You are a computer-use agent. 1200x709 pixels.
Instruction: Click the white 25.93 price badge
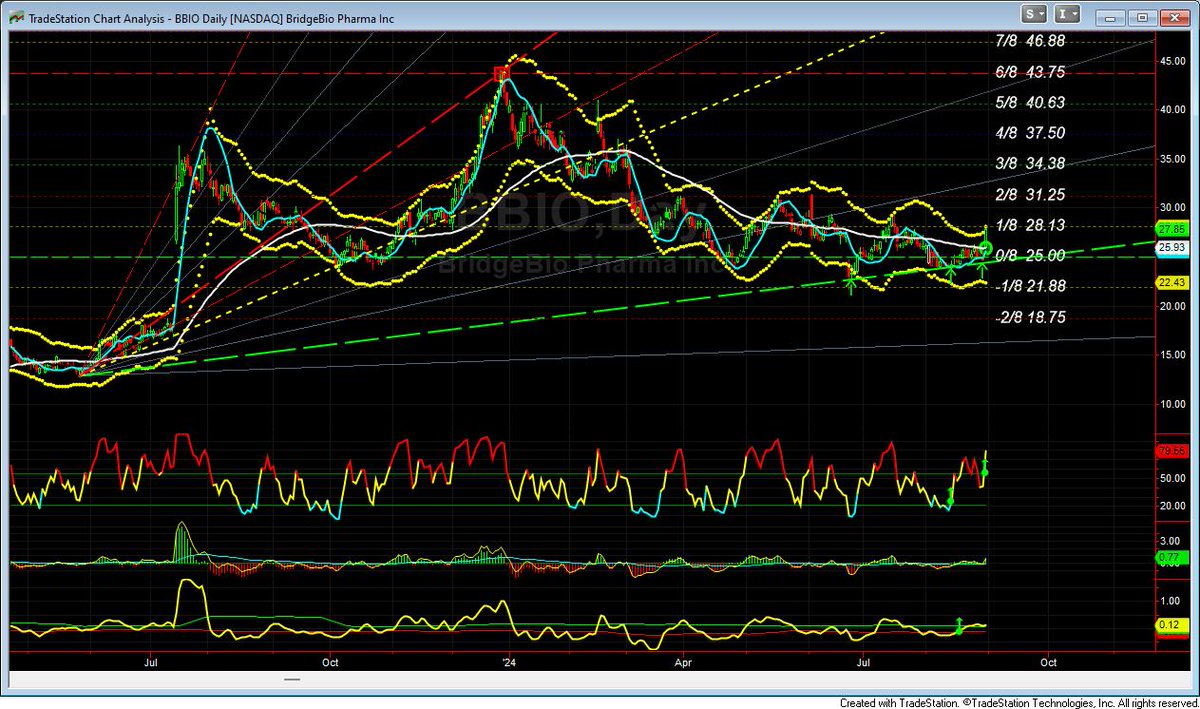(1171, 246)
